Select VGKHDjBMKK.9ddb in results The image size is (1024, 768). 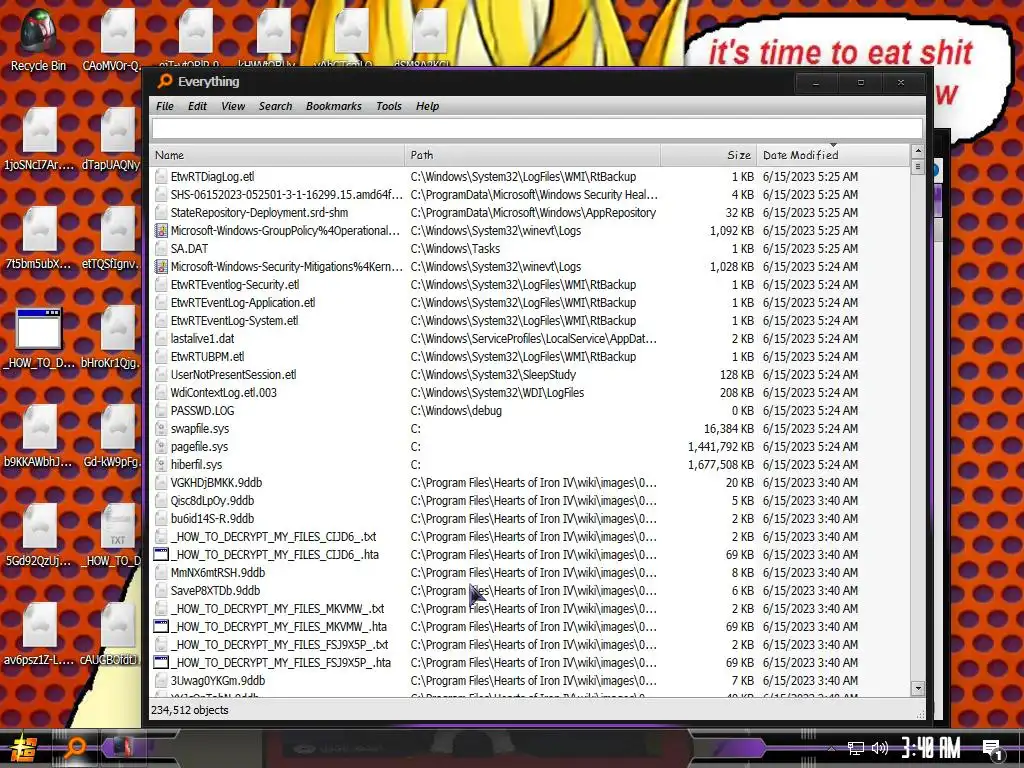(x=529, y=483)
